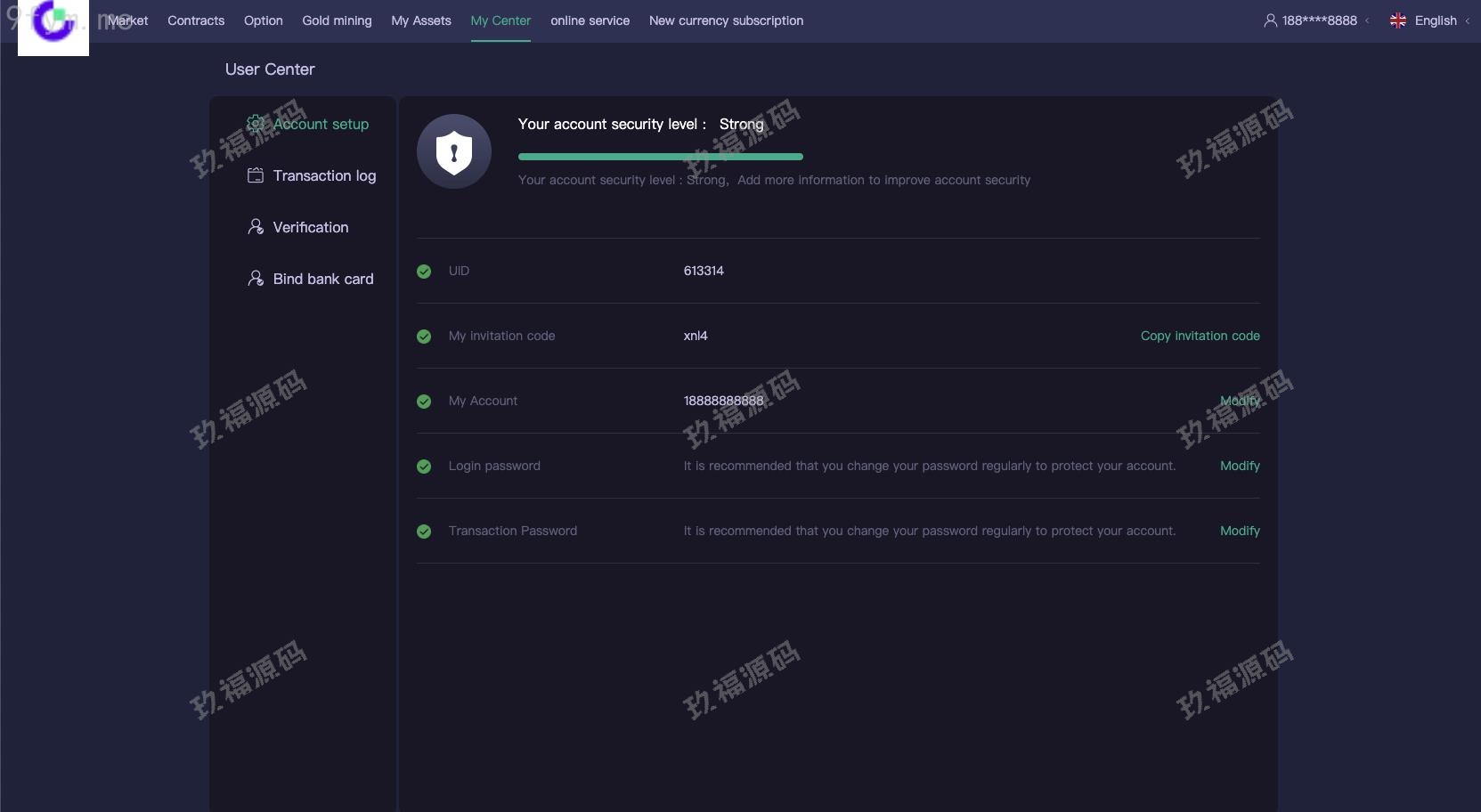Click the UID value 613314
Screen dimensions: 1481x812
[x=704, y=271]
